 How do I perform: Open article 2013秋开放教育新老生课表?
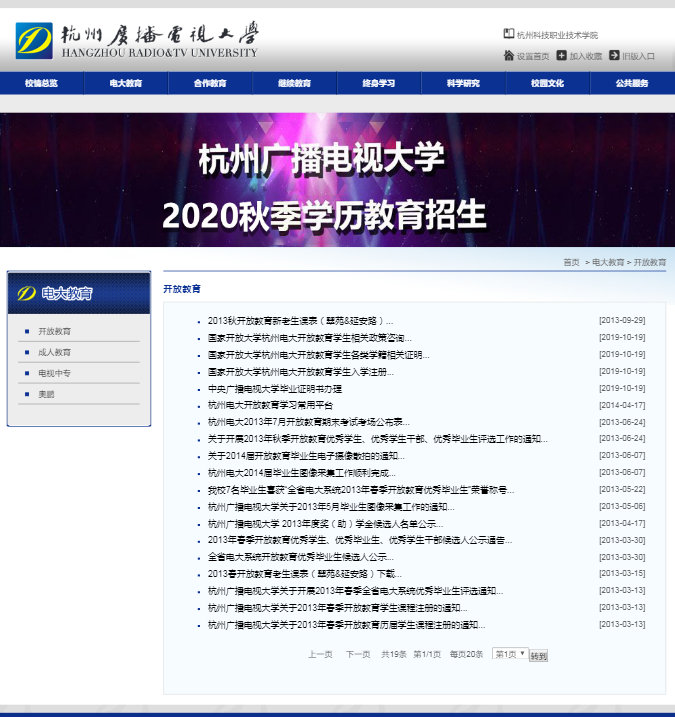300,321
